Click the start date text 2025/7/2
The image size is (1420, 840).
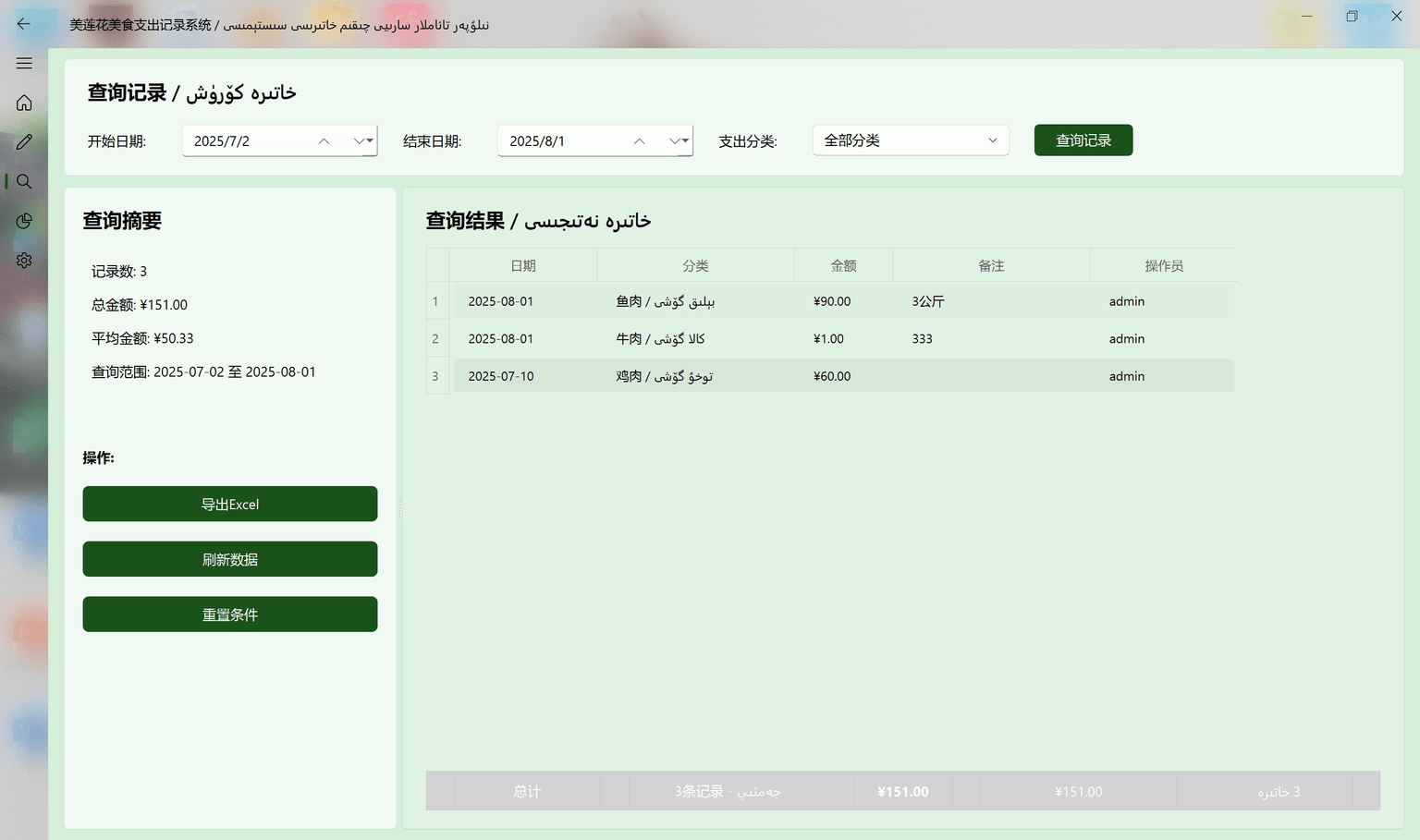[x=222, y=141]
